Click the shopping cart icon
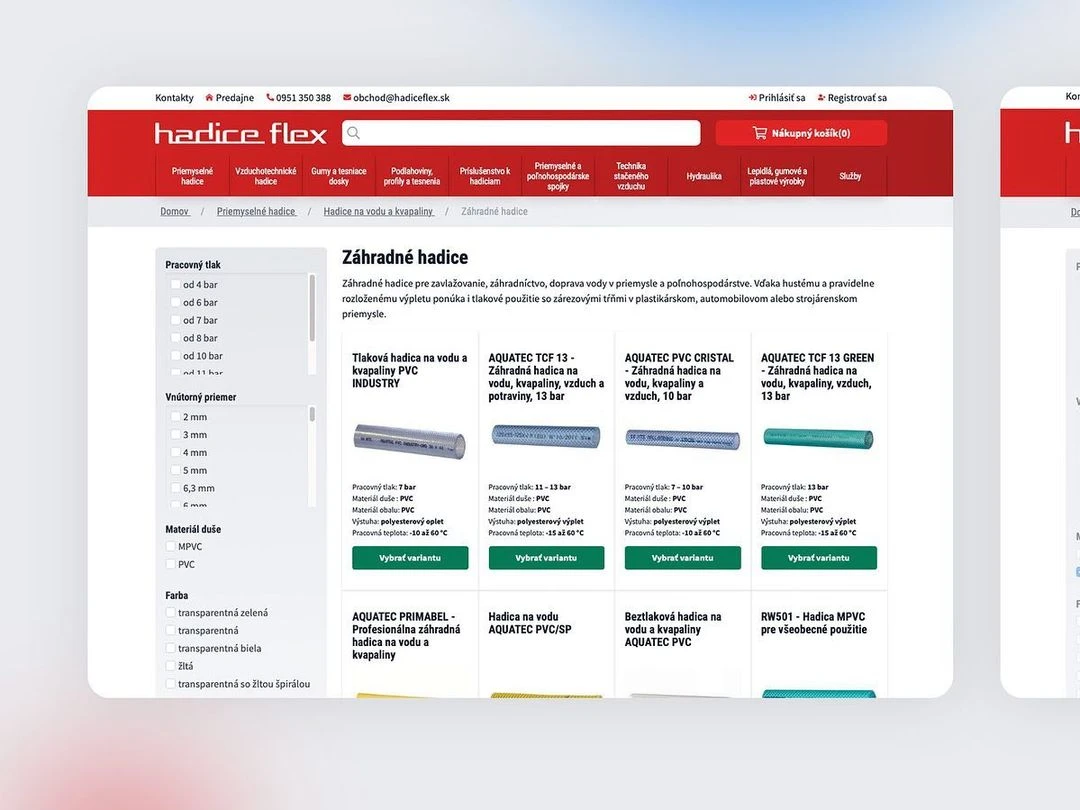Viewport: 1080px width, 810px height. 760,133
